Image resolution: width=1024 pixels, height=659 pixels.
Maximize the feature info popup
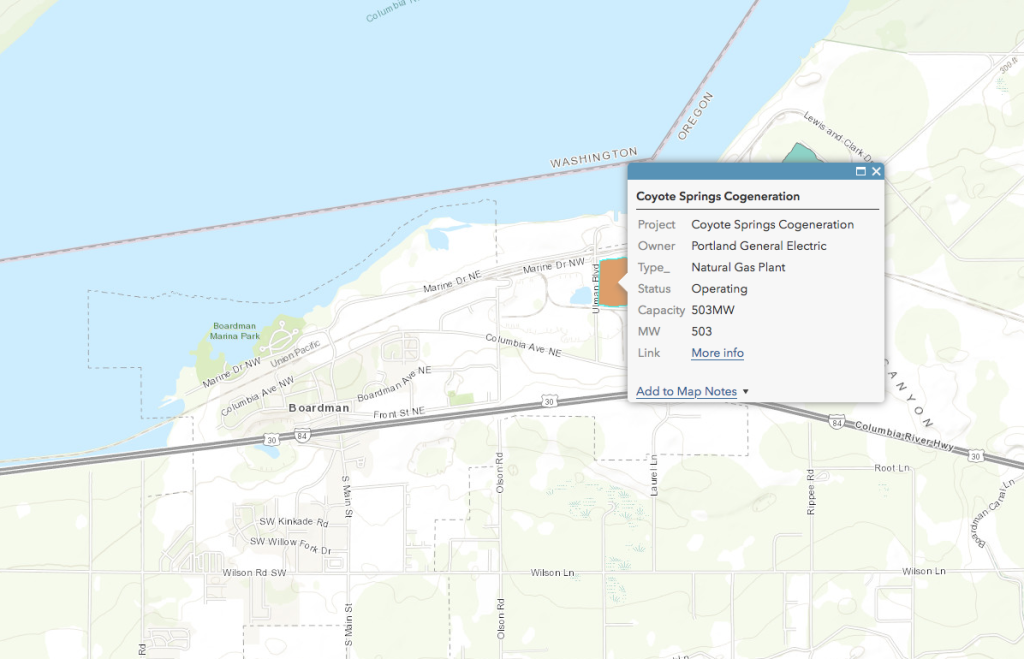861,172
